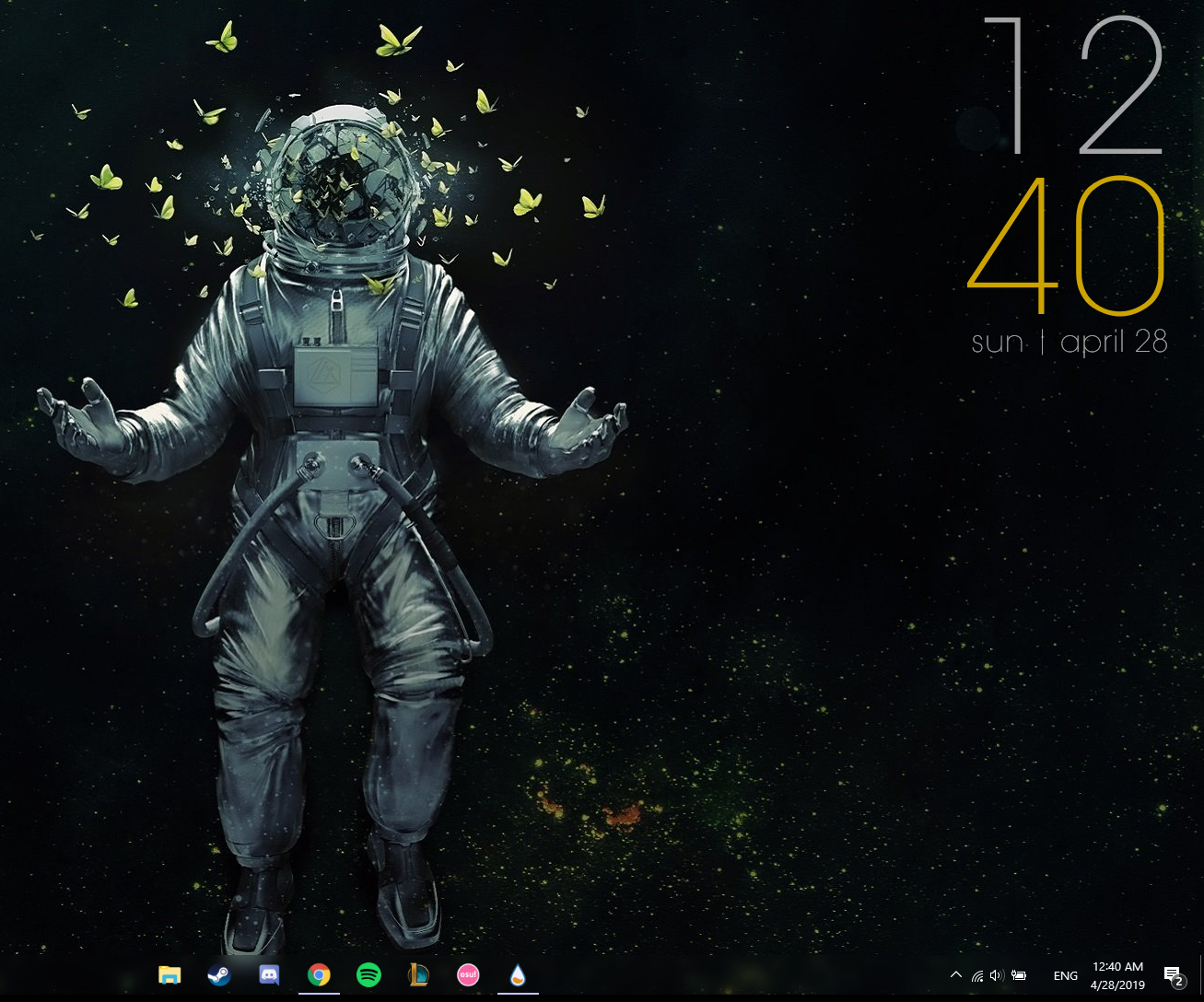Open the ENG language selector
Viewport: 1204px width, 1002px height.
click(1065, 975)
